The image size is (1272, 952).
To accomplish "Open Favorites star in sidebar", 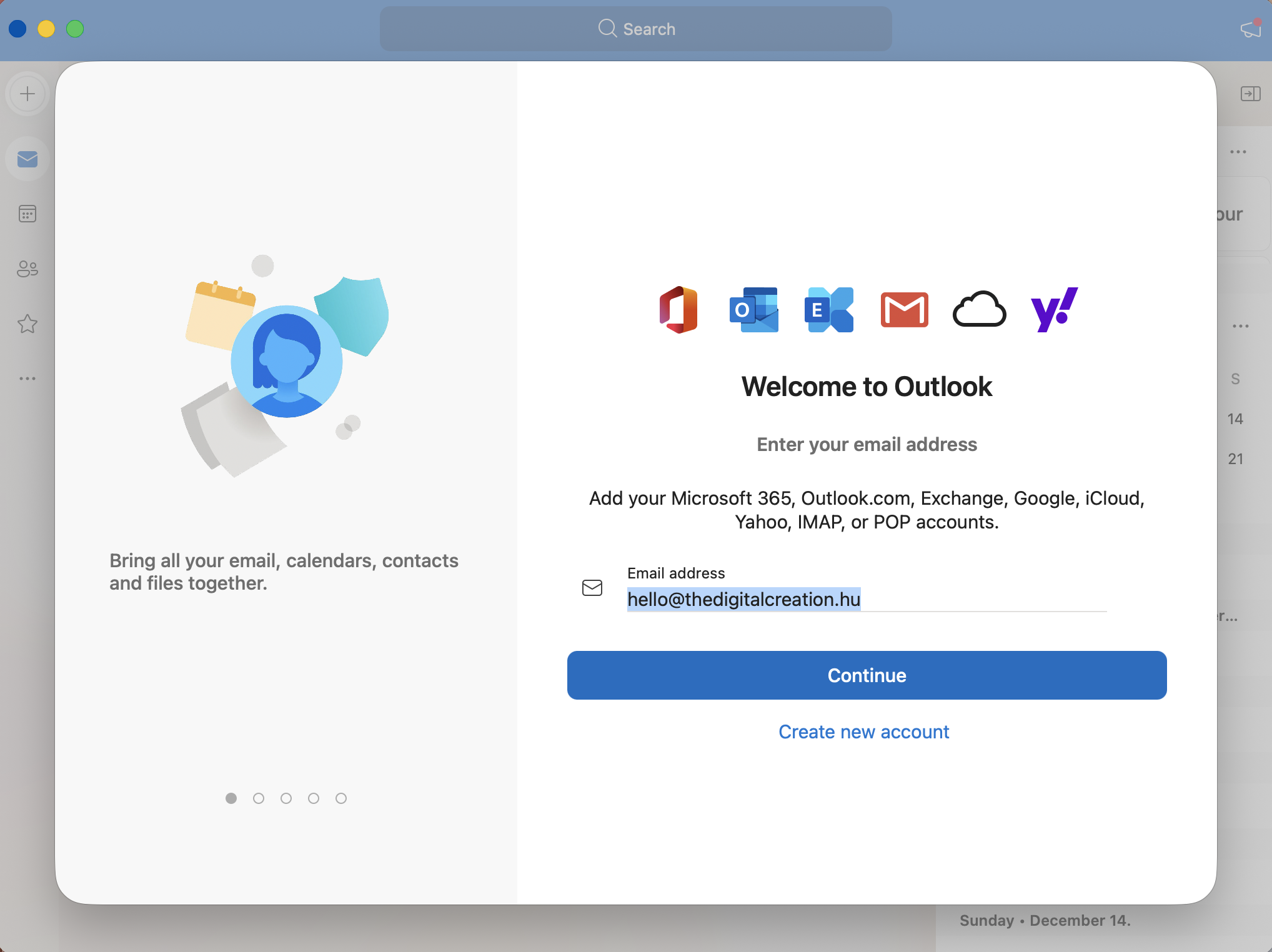I will tap(27, 324).
